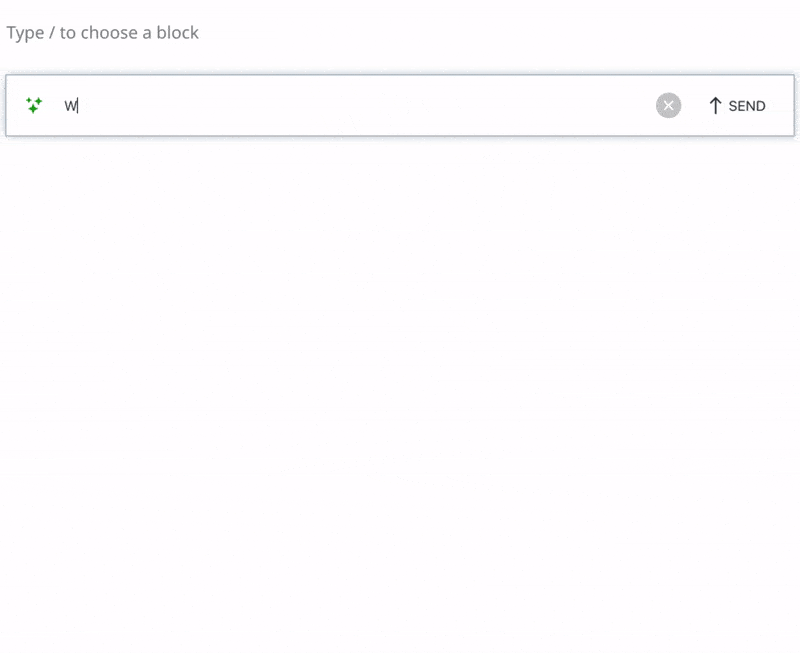The width and height of the screenshot is (800, 653).
Task: Submit the prompt with the SEND button
Action: pos(737,105)
